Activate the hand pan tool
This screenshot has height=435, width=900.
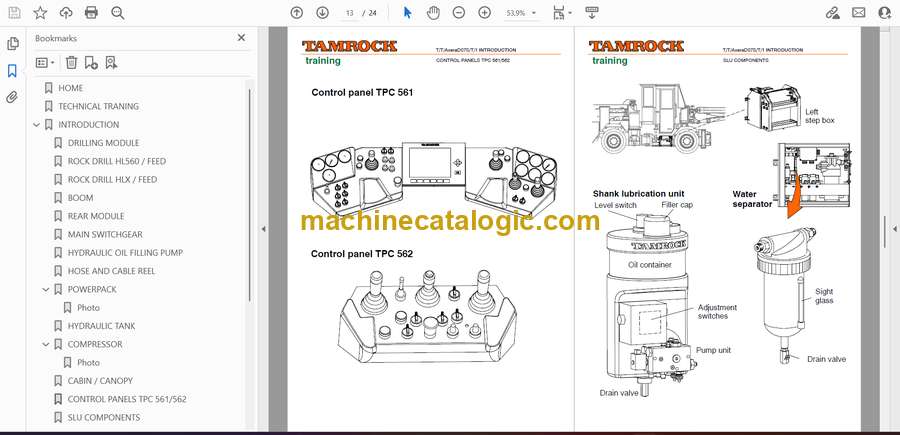pyautogui.click(x=433, y=13)
